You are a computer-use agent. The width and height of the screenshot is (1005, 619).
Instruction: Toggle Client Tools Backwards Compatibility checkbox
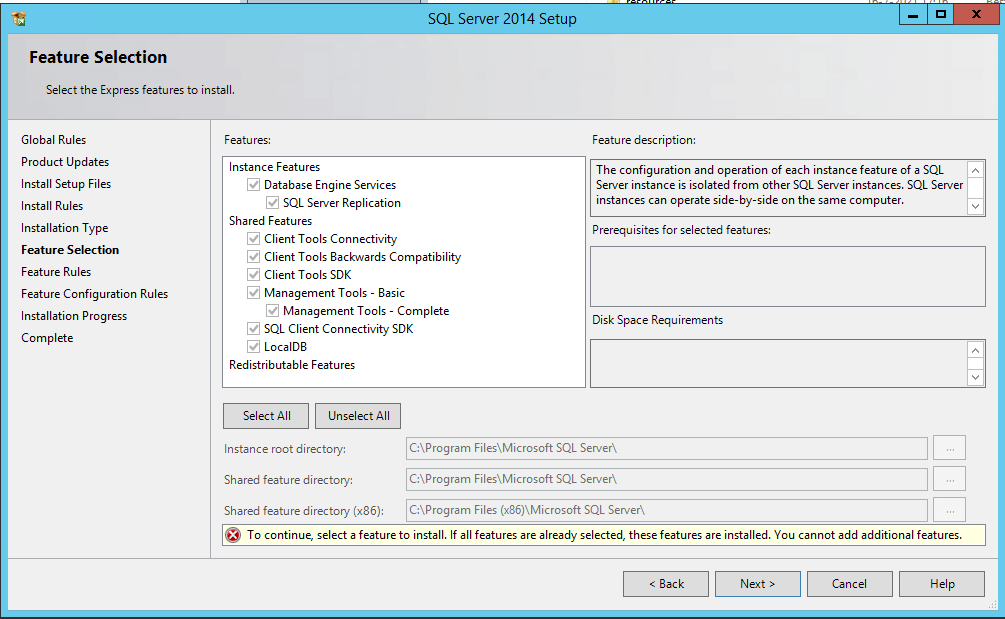tap(254, 256)
